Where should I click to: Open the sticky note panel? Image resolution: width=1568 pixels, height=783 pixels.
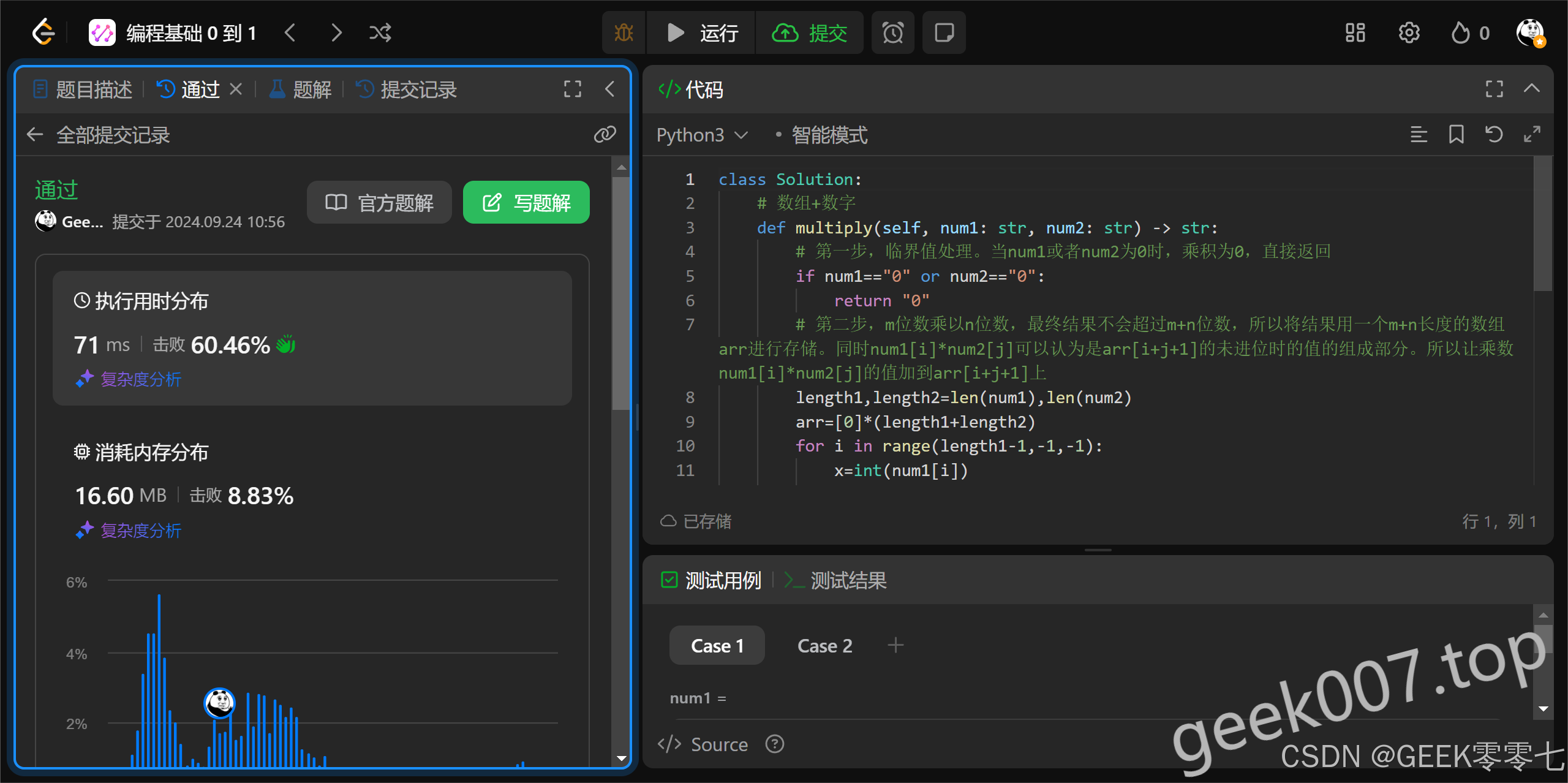(x=944, y=32)
